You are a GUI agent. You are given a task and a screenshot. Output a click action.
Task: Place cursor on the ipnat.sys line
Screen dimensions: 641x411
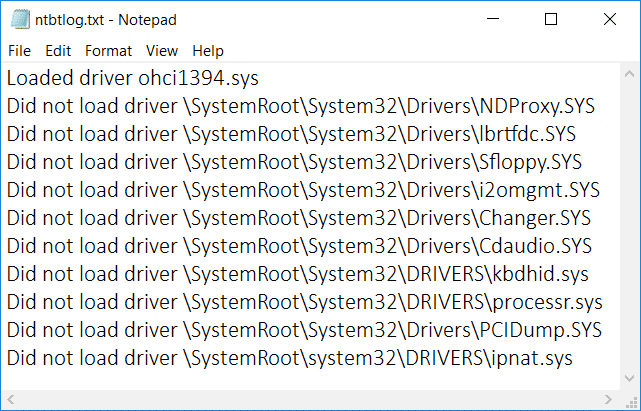click(x=289, y=358)
